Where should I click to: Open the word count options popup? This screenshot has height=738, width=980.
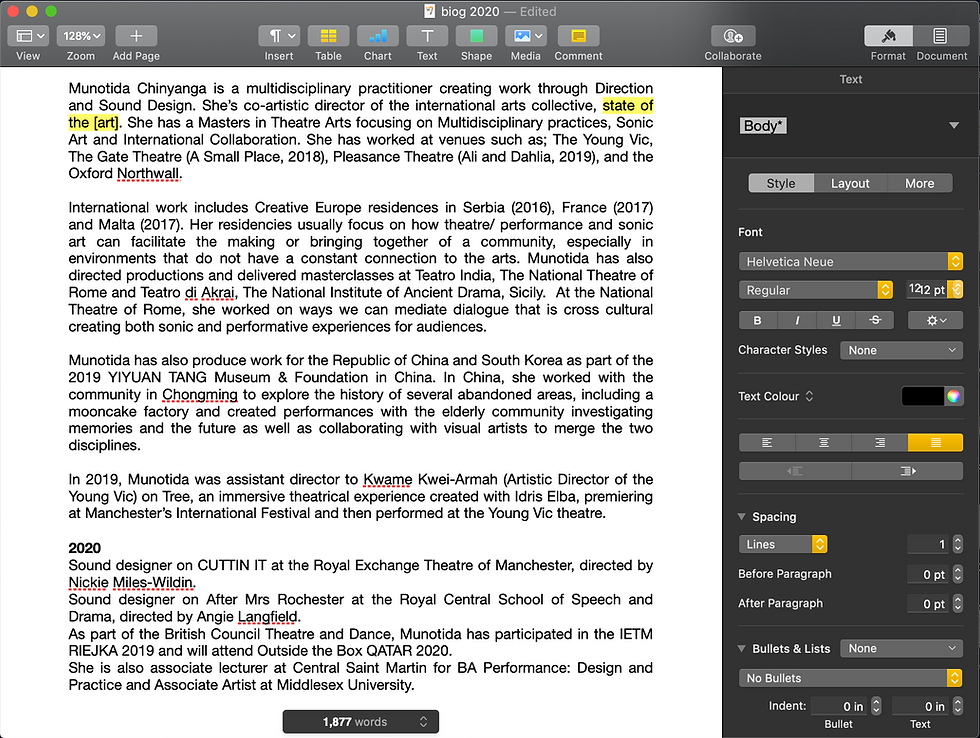click(x=361, y=722)
